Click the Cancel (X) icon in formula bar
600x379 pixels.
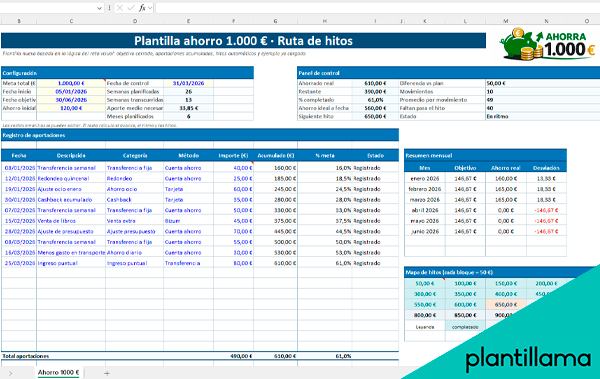click(x=120, y=8)
